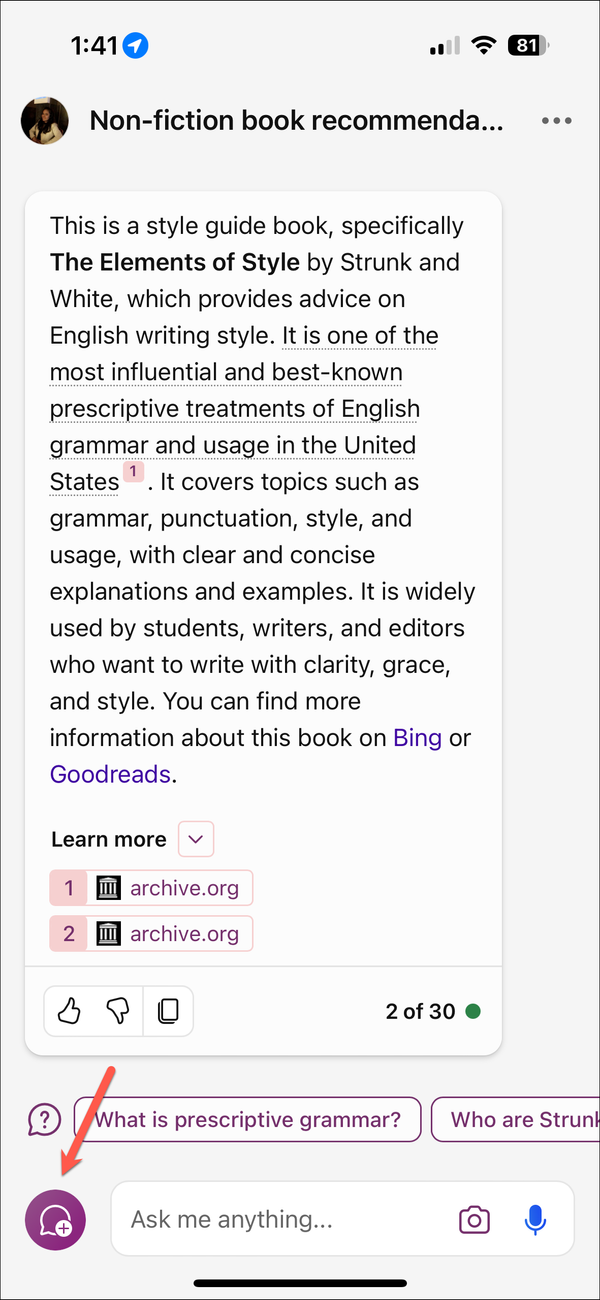This screenshot has height=1300, width=600.
Task: Tap the new topic chat icon
Action: pos(55,1219)
